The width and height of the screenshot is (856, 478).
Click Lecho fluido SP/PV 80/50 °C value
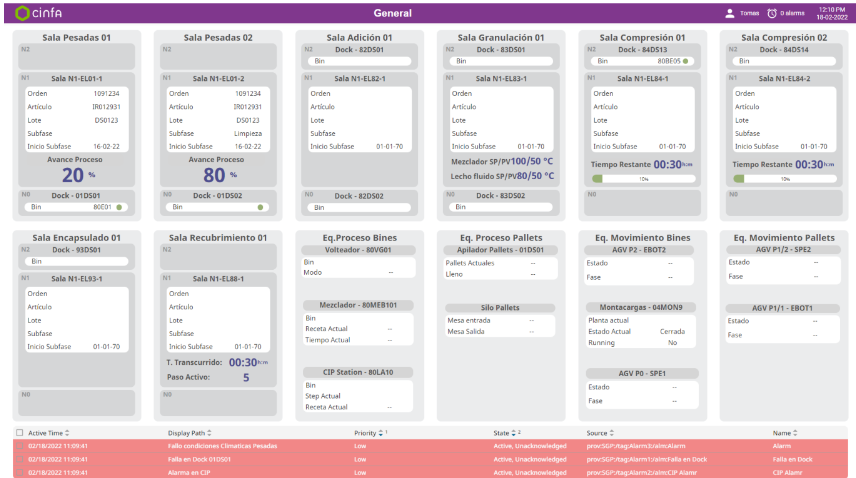click(536, 176)
